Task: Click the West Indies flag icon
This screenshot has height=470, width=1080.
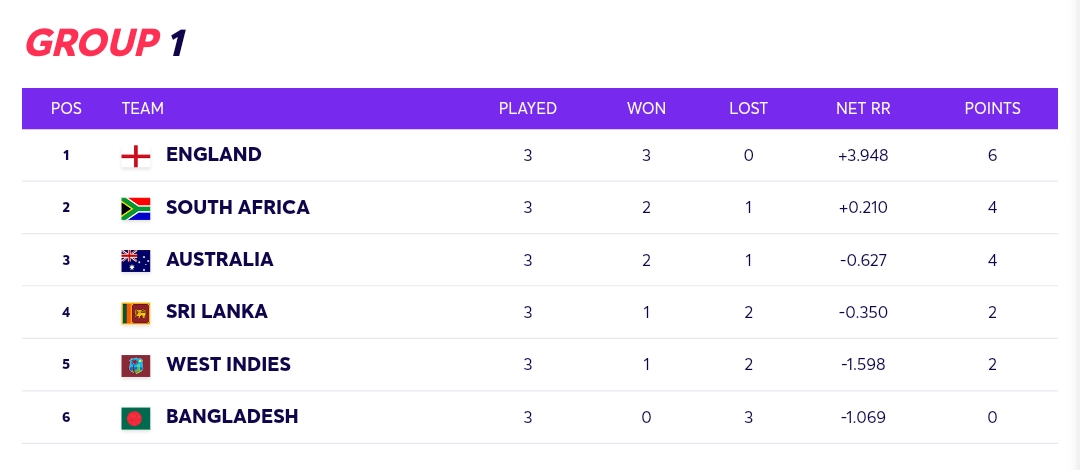Action: pyautogui.click(x=136, y=366)
